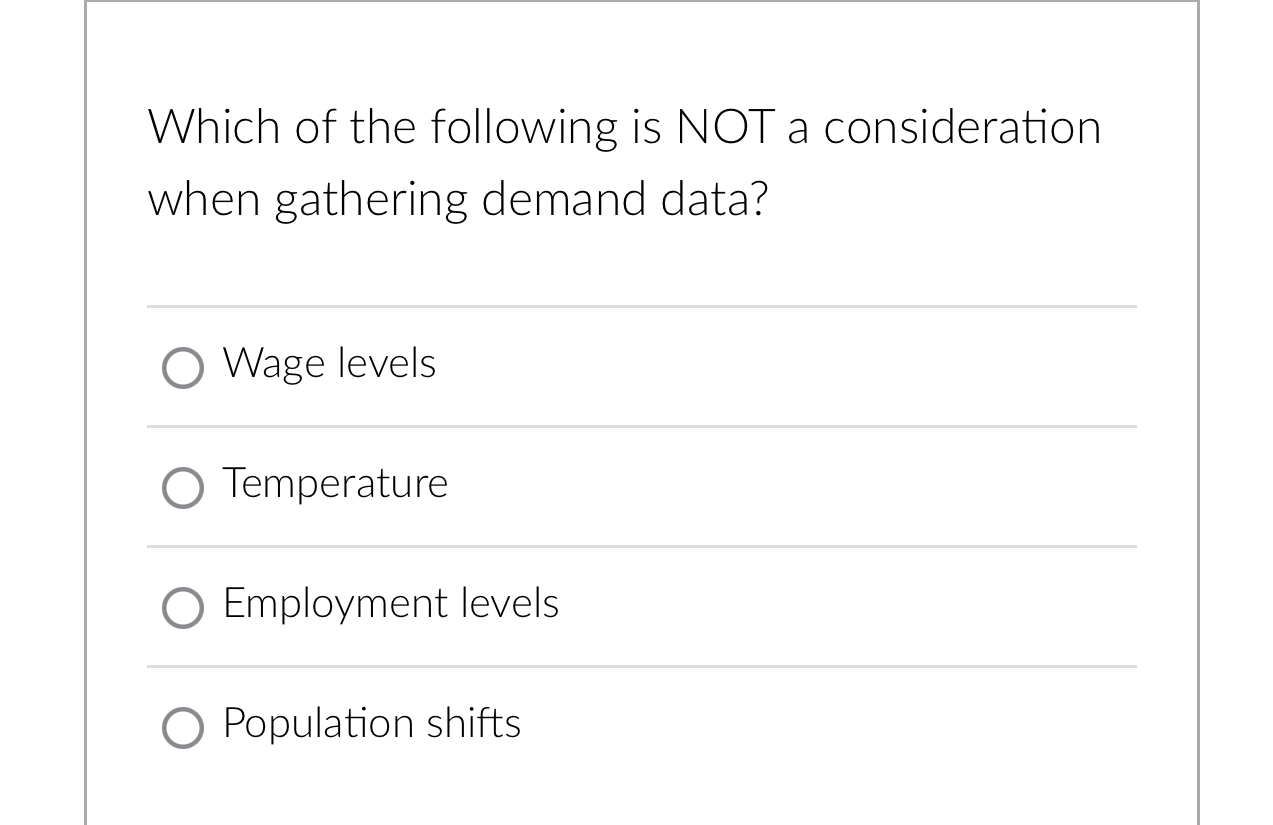Screen dimensions: 1273x825
Task: Click the divider line above Wage levels
Action: pos(640,306)
